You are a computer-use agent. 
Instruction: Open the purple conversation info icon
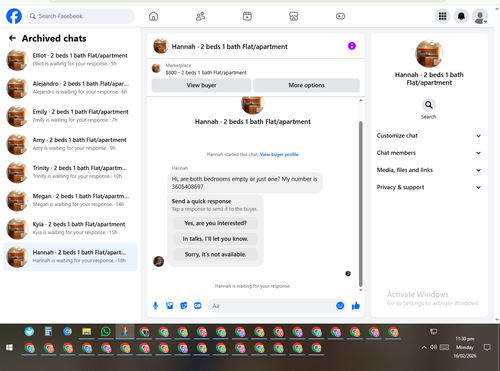(x=352, y=46)
